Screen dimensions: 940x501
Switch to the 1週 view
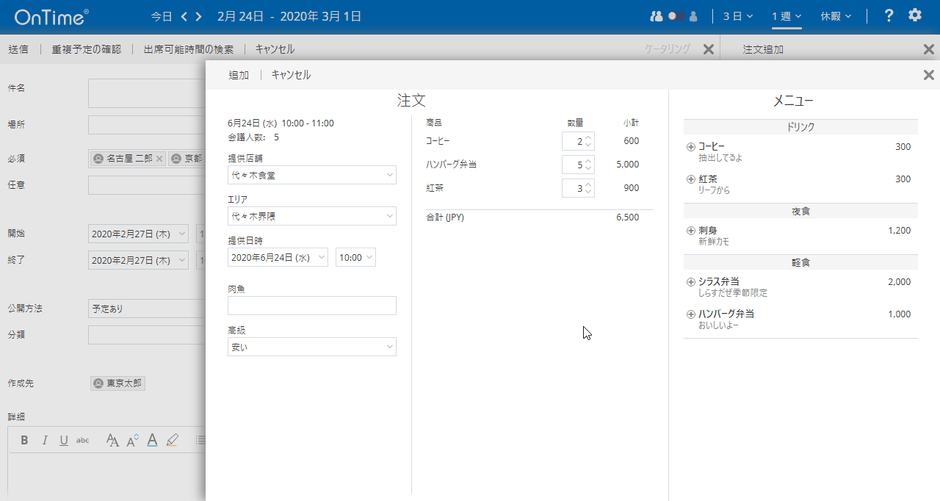pos(786,17)
